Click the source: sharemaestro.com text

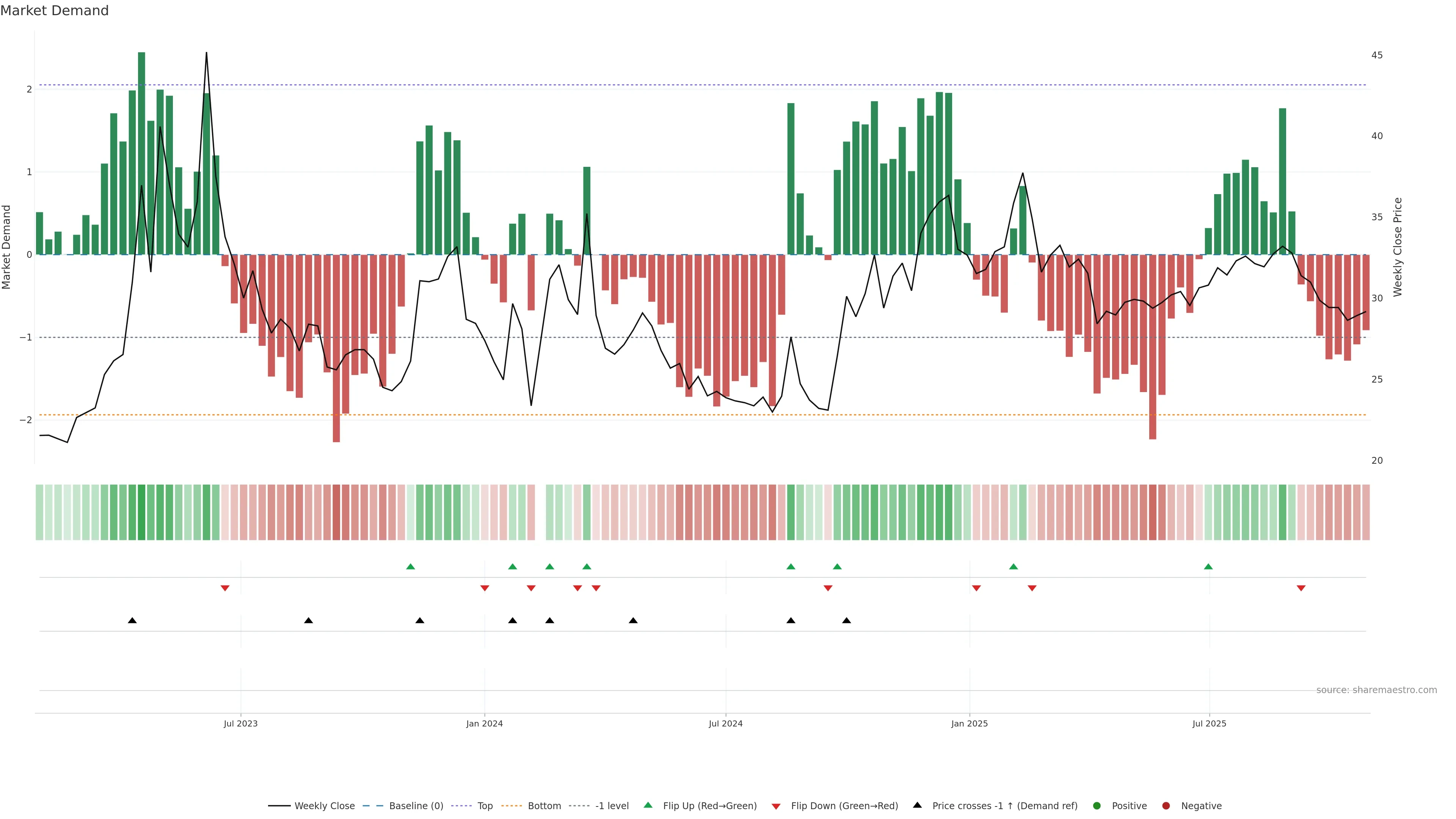tap(1376, 690)
